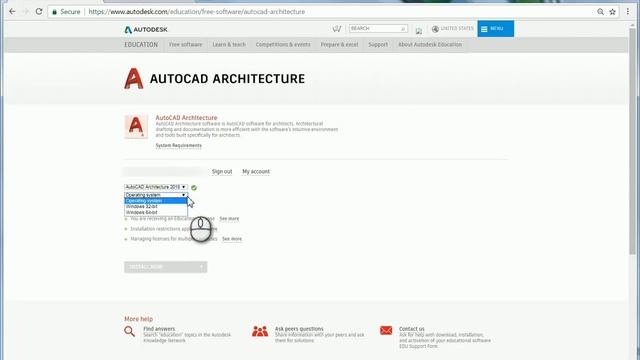Open the Contact us help link
640x360 pixels.
[x=411, y=329]
